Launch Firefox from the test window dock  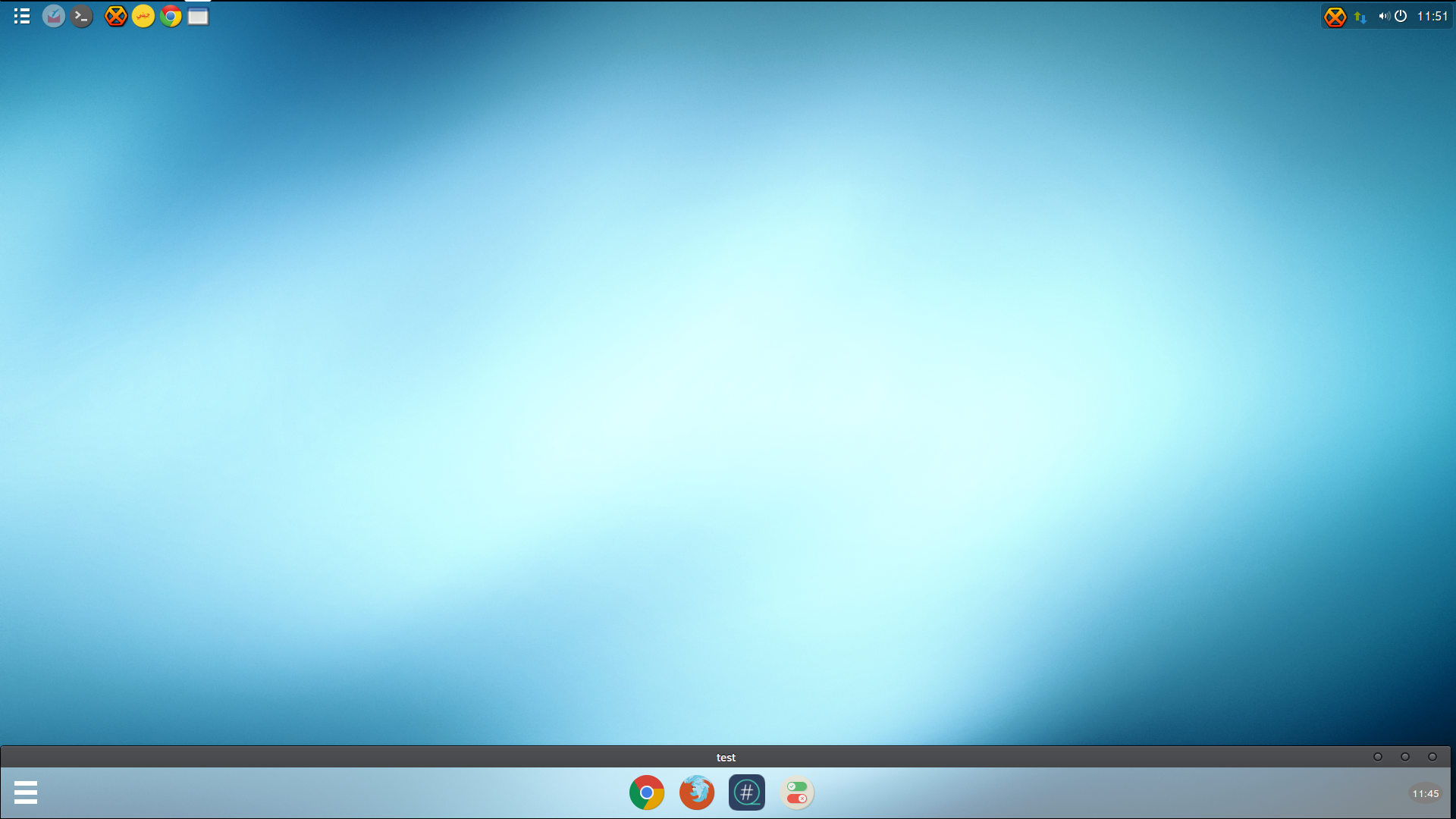(x=697, y=792)
